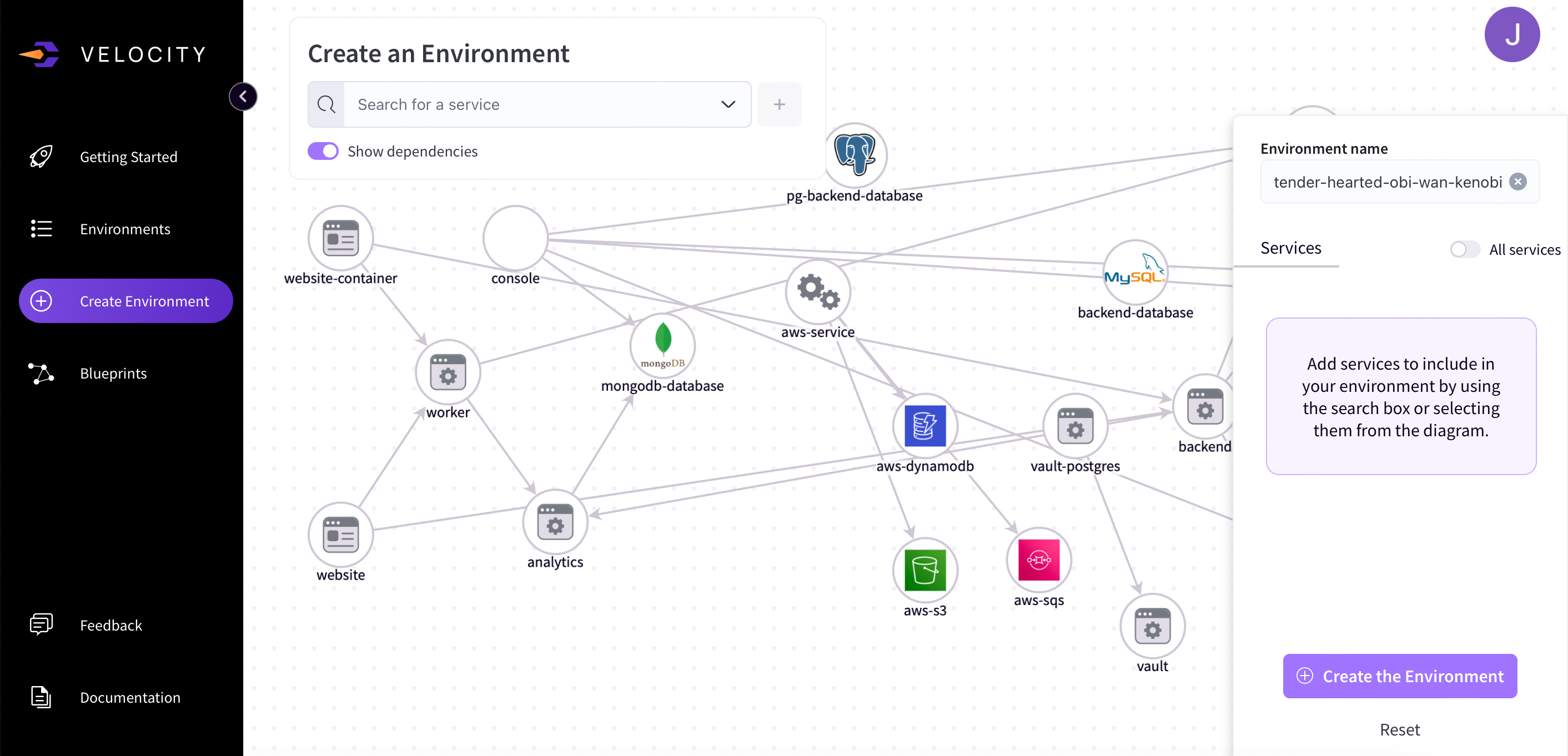Select the website node icon
The width and height of the screenshot is (1568, 756).
coord(340,535)
